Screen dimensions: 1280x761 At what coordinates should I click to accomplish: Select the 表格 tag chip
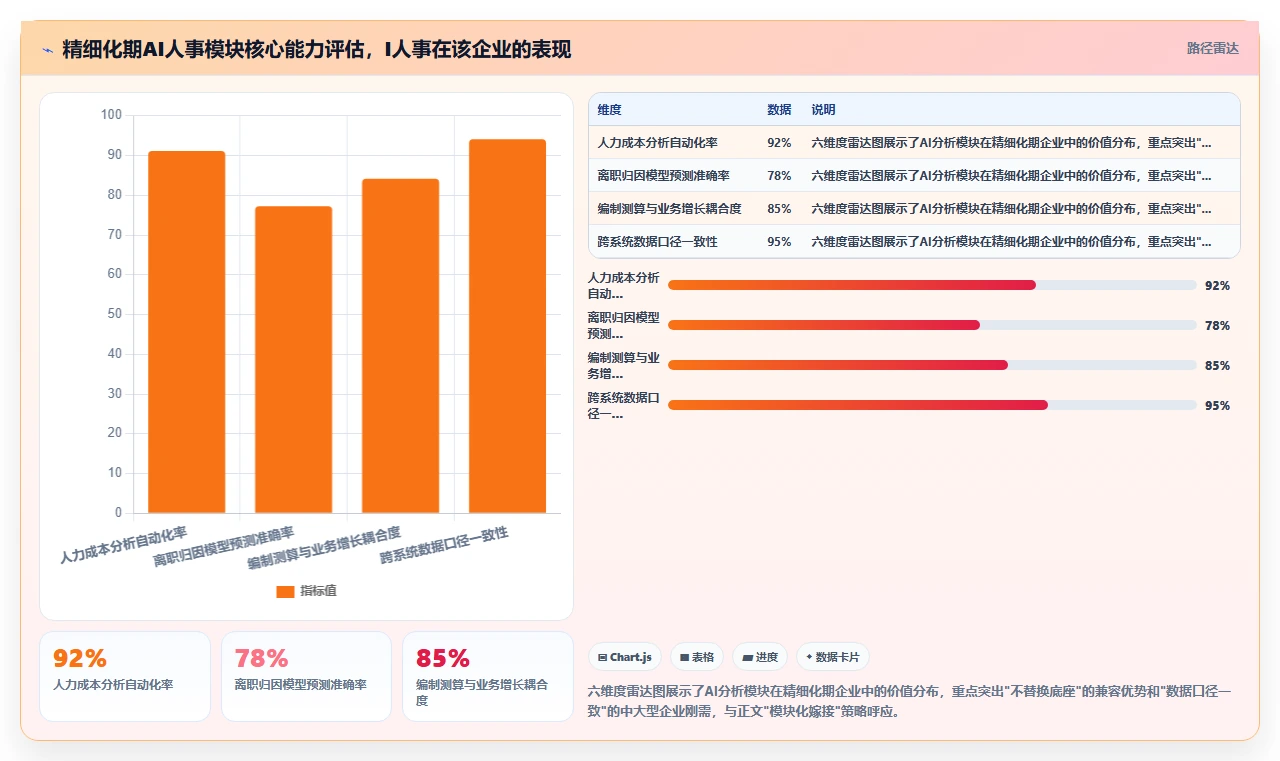pos(697,657)
